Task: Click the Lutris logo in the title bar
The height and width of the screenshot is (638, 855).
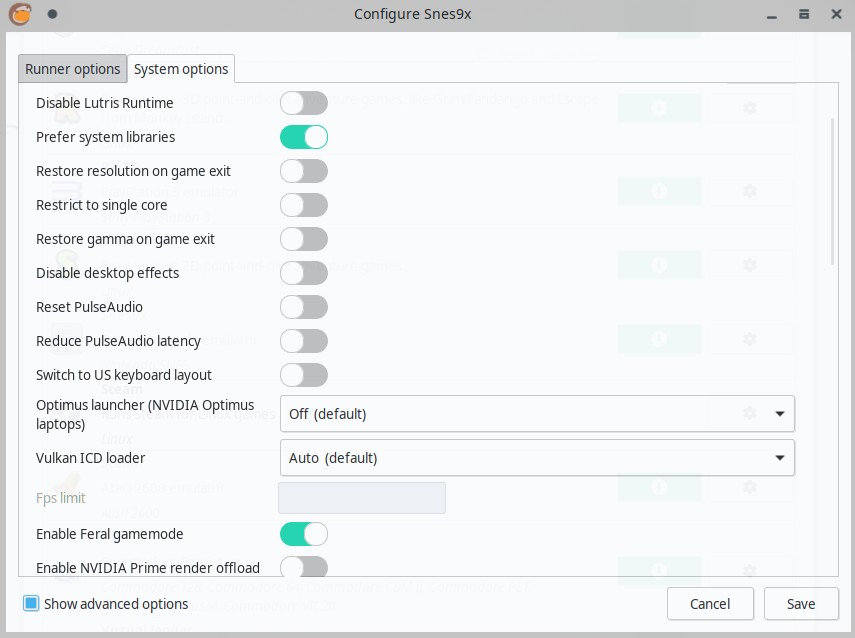Action: pos(20,14)
